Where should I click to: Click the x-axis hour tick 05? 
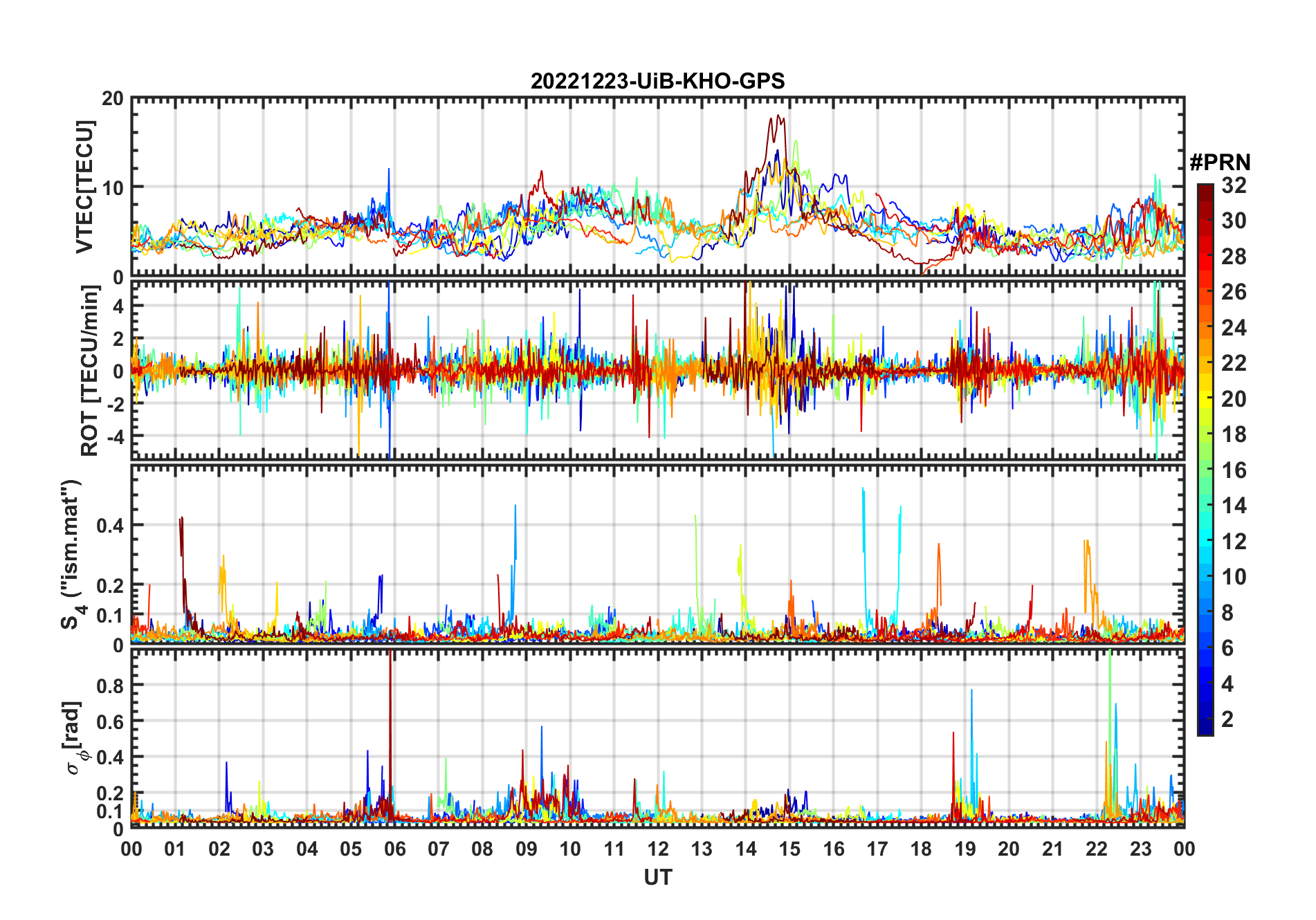[351, 849]
